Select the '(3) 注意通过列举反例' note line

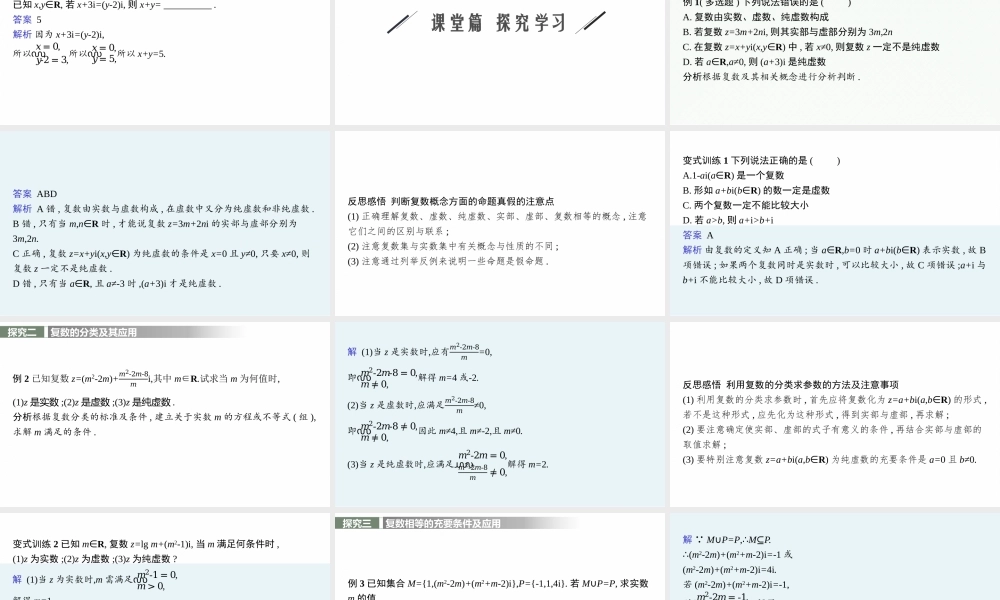pyautogui.click(x=449, y=261)
